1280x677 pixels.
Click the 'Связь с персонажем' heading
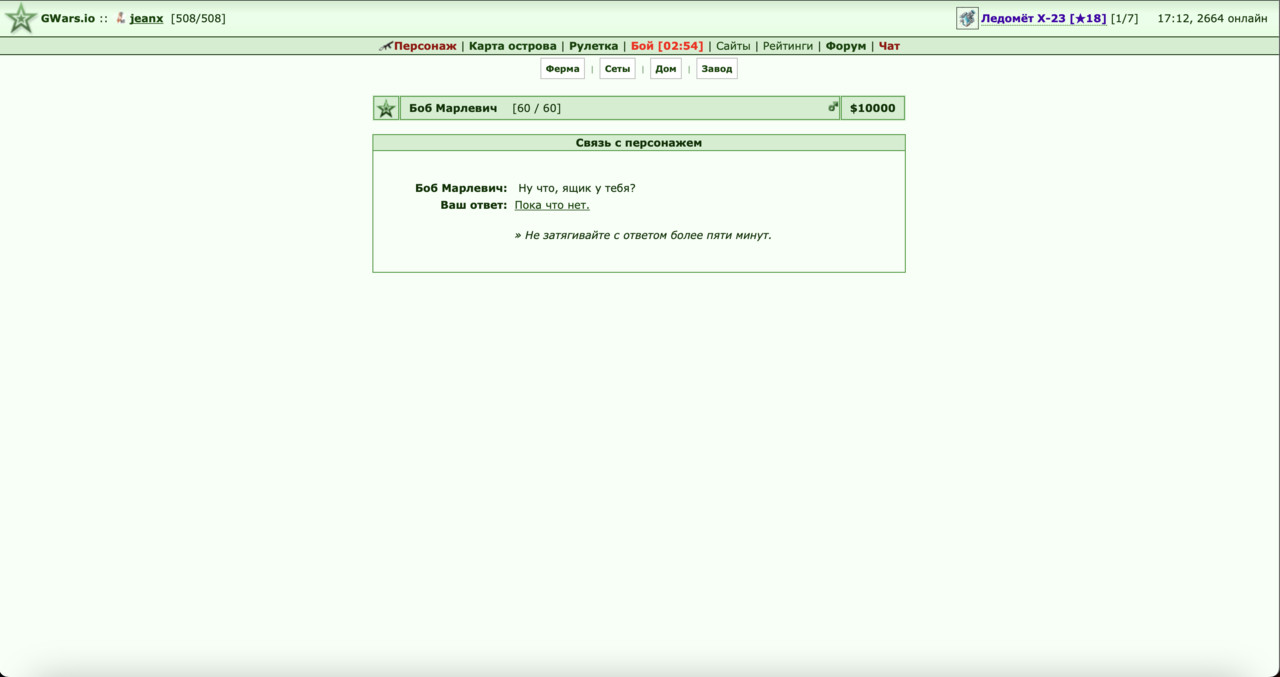[639, 143]
